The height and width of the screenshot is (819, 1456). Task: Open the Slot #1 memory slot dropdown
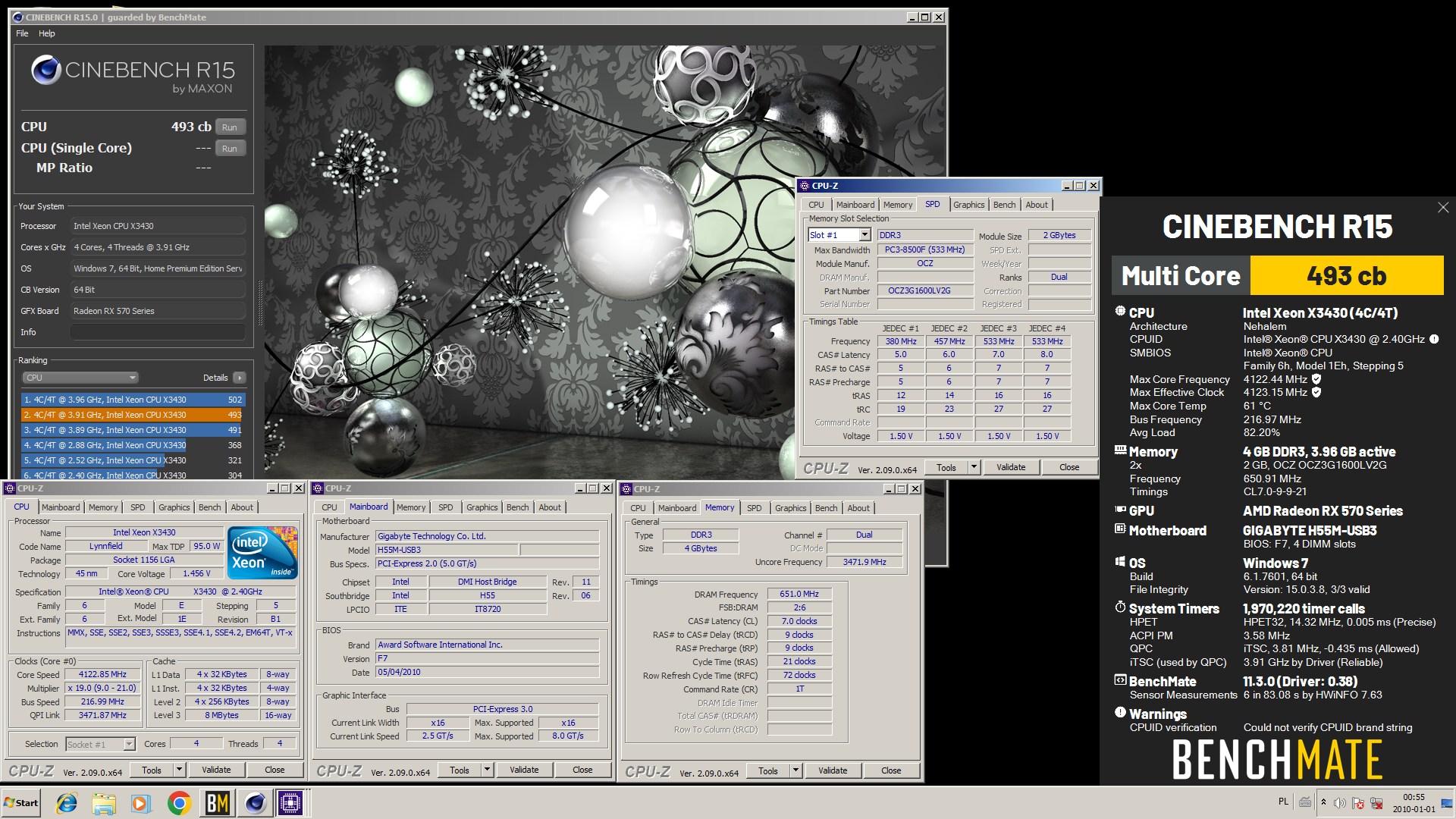(839, 235)
